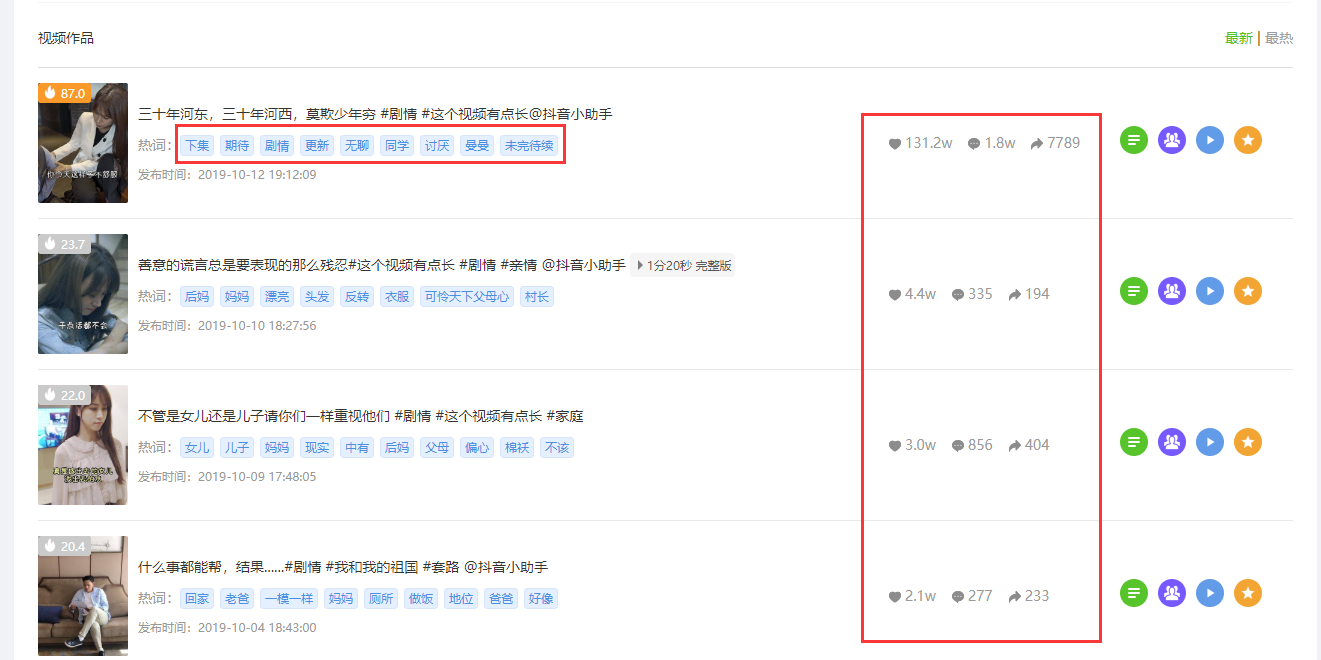Select the 可怜天下父母心 tag
1321x660 pixels.
[467, 297]
